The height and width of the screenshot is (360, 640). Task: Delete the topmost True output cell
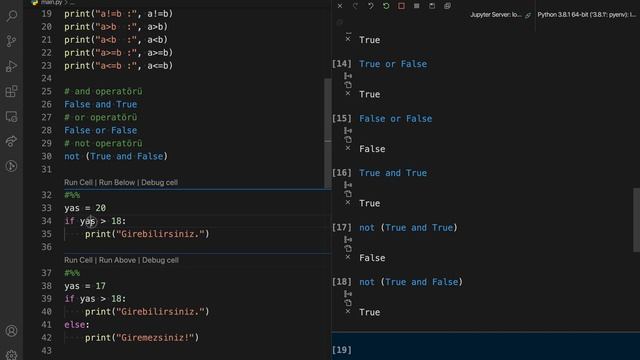[x=348, y=39]
